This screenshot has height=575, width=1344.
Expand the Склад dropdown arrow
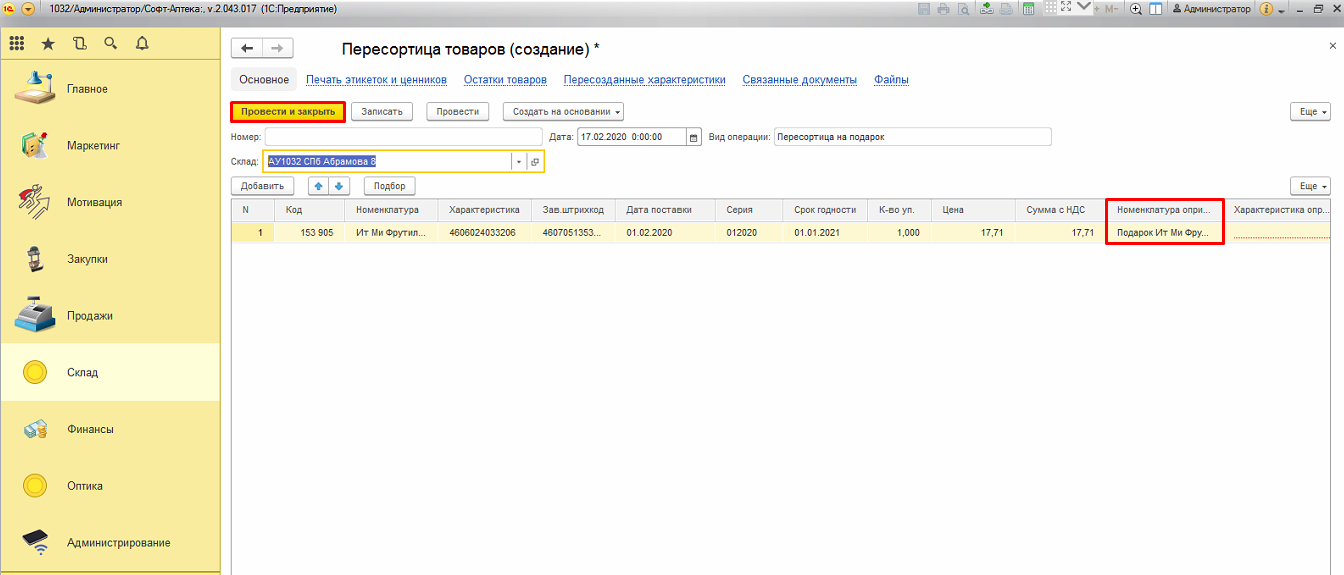(519, 162)
